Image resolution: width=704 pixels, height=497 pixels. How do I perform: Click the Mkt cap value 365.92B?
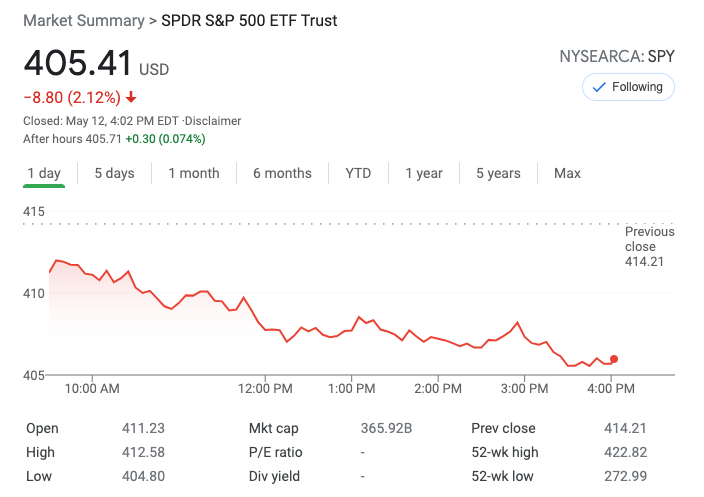(x=386, y=428)
